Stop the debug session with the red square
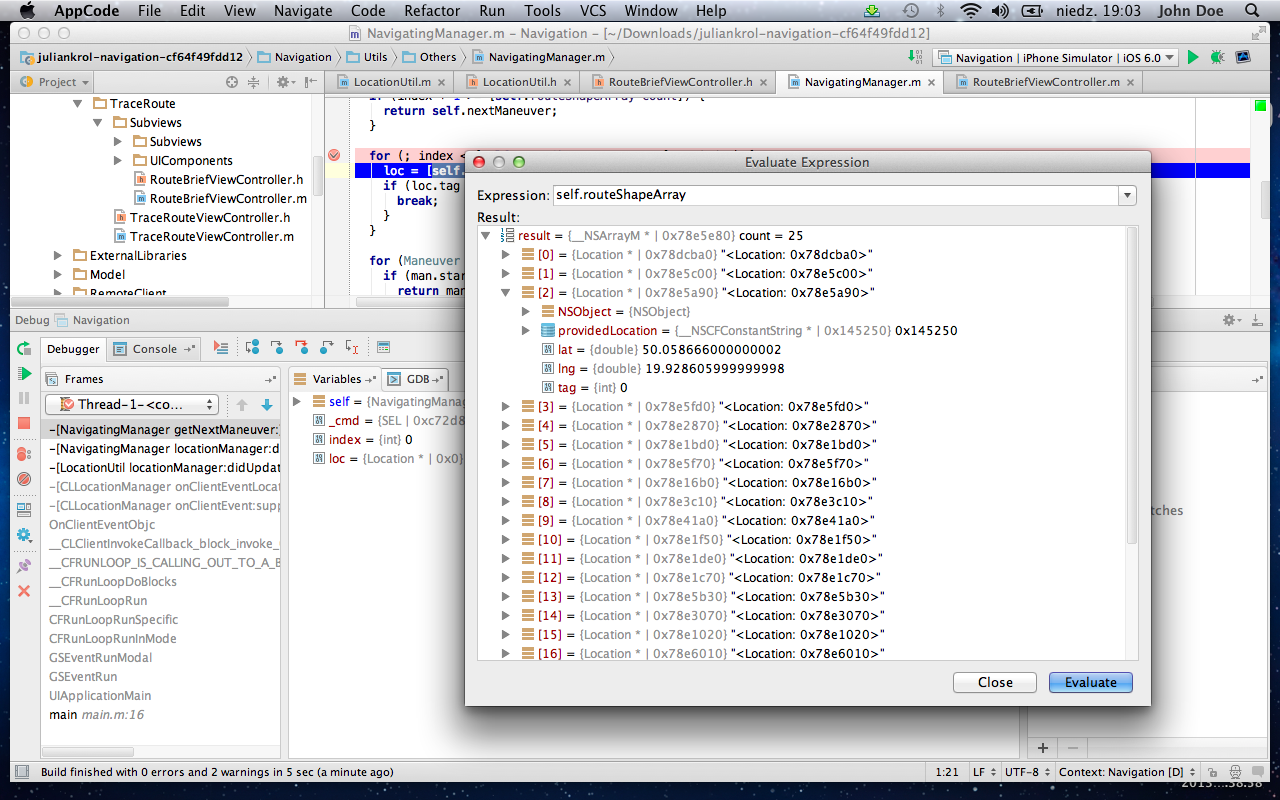The height and width of the screenshot is (800, 1280). tap(24, 424)
